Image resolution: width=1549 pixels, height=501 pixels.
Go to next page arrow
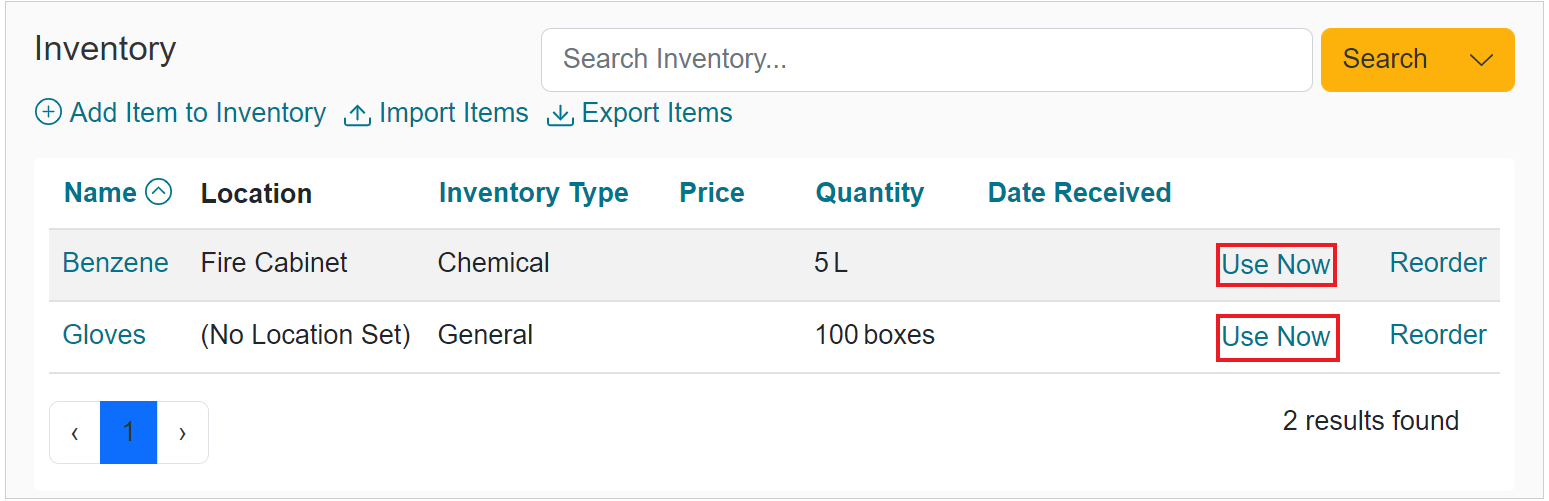pos(182,433)
